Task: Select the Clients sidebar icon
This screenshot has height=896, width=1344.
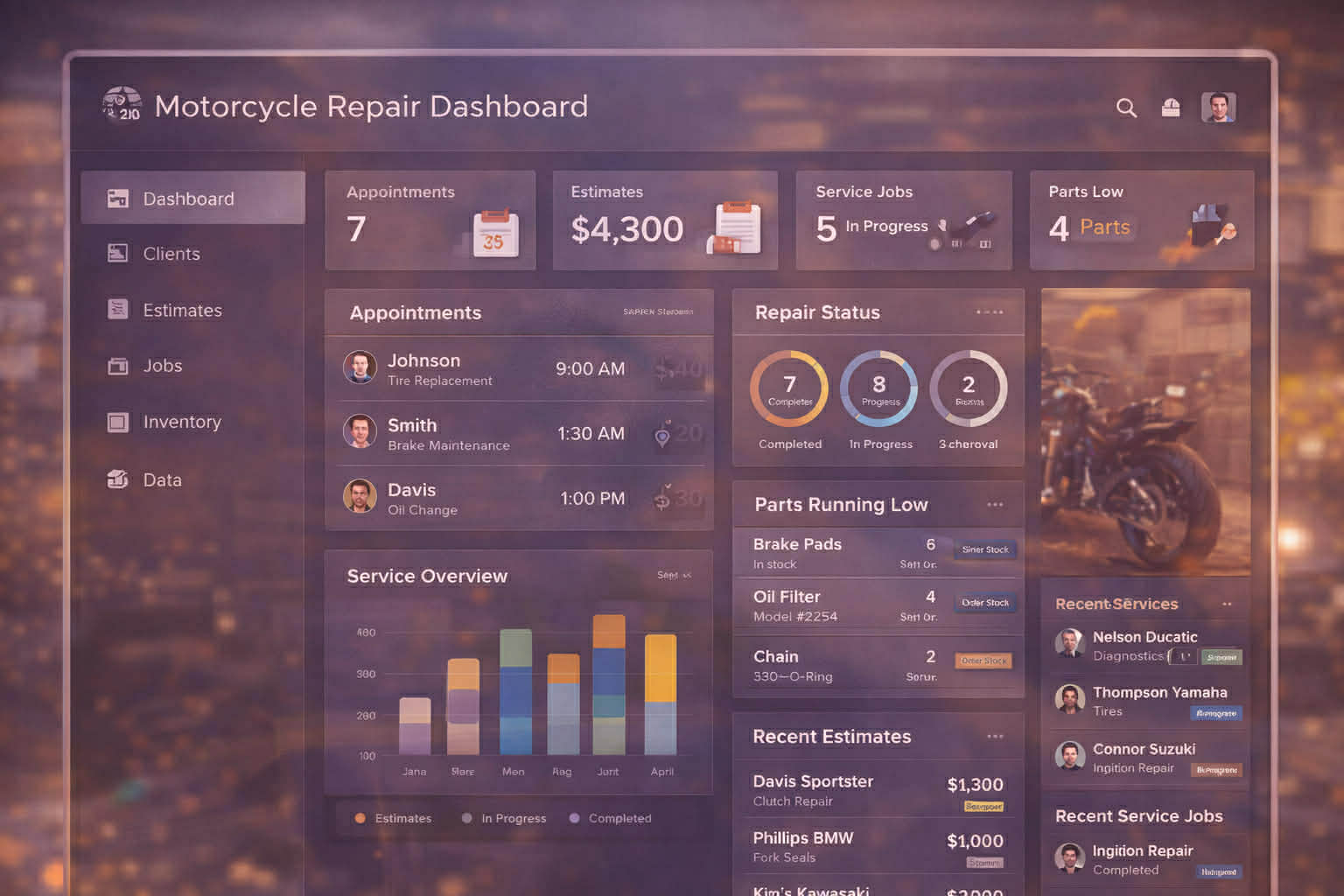Action: point(119,254)
